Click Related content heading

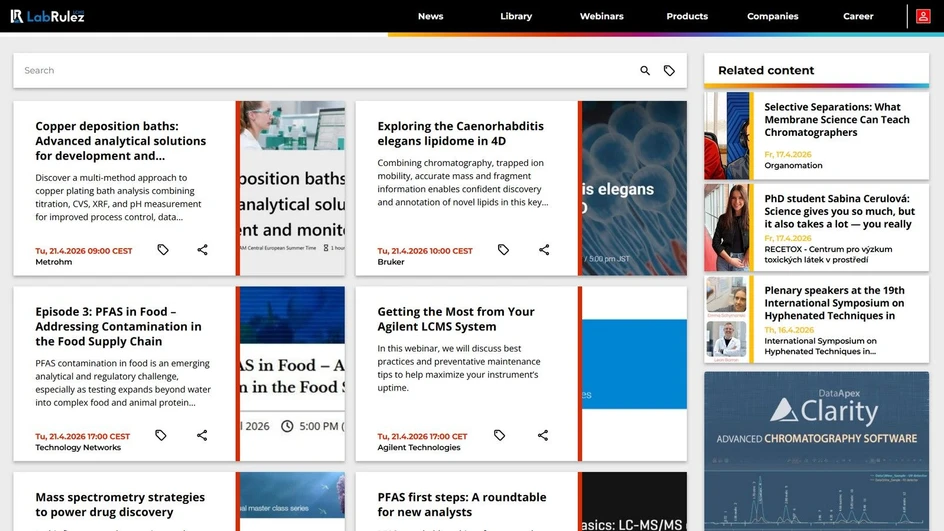click(x=766, y=70)
